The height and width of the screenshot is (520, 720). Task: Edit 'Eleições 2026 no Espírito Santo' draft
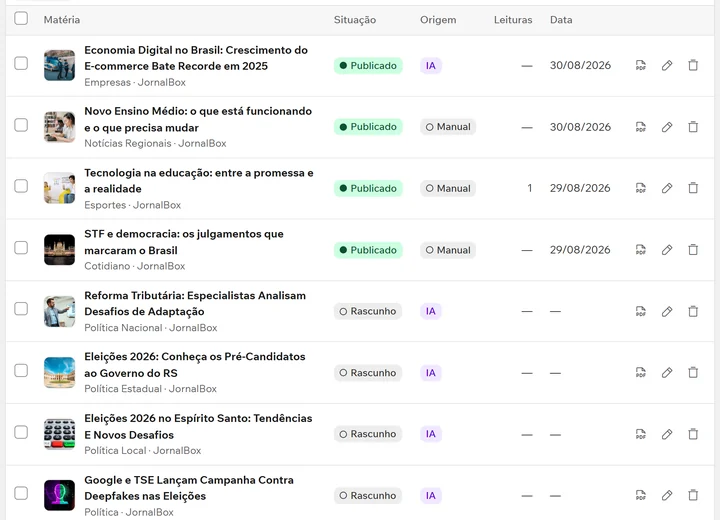coord(667,434)
